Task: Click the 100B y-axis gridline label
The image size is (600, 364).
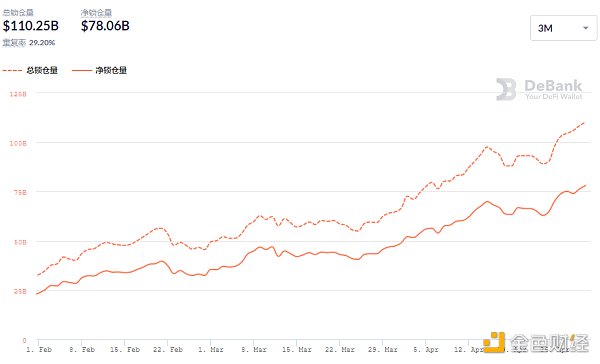Action: click(x=18, y=144)
